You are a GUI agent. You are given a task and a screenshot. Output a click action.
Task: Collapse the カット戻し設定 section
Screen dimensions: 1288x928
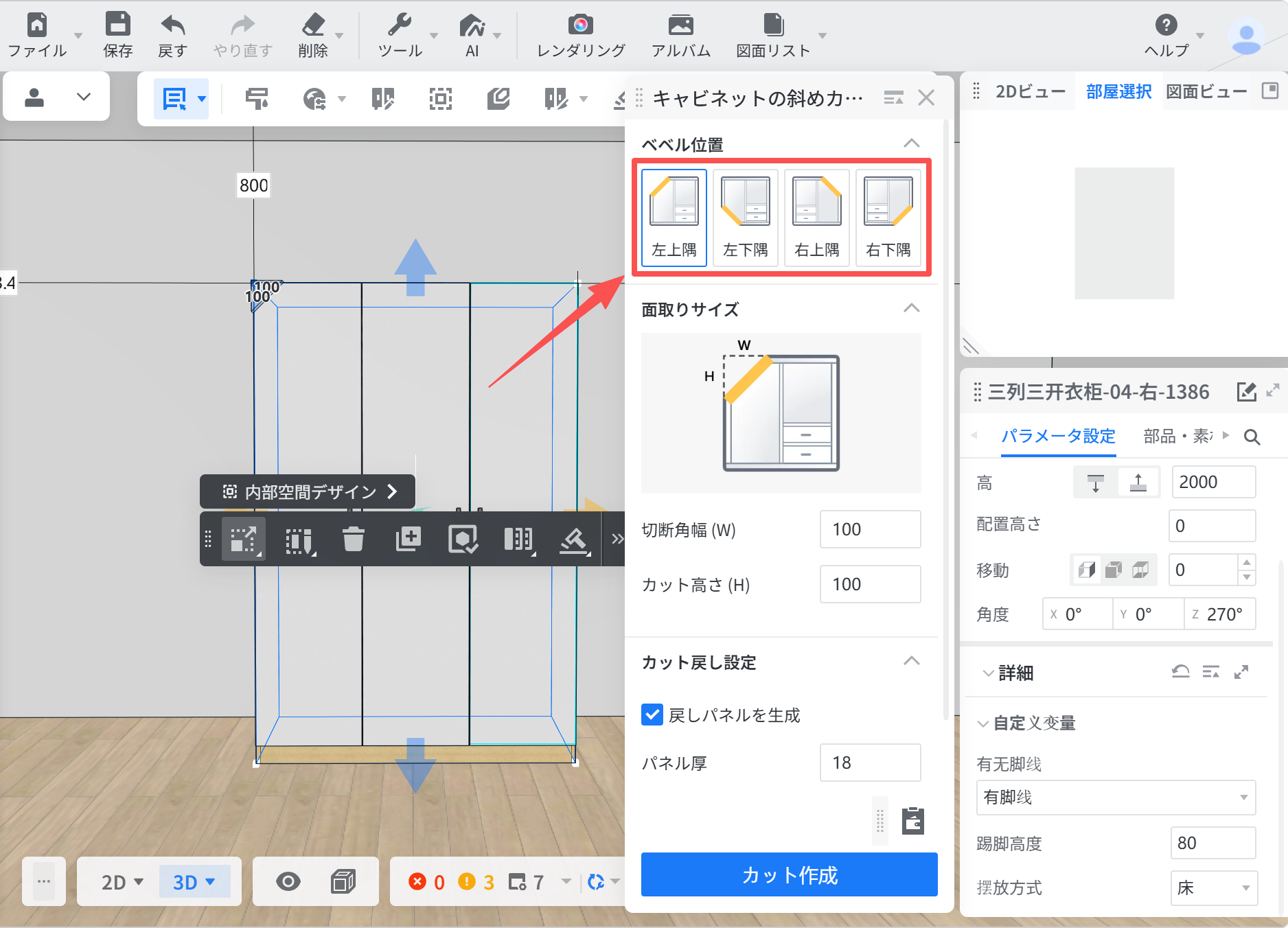[x=911, y=661]
